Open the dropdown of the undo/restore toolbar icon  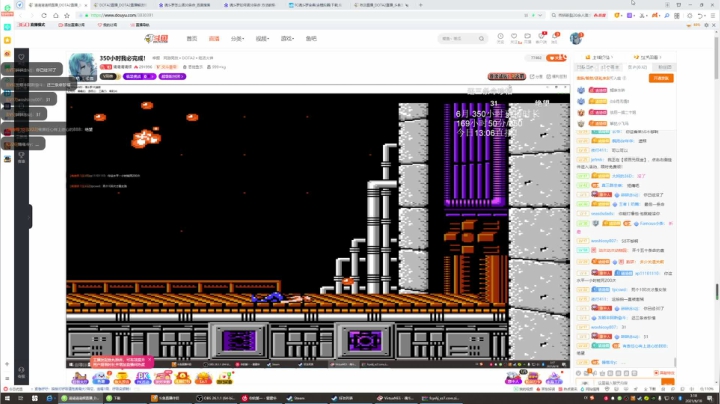706,16
